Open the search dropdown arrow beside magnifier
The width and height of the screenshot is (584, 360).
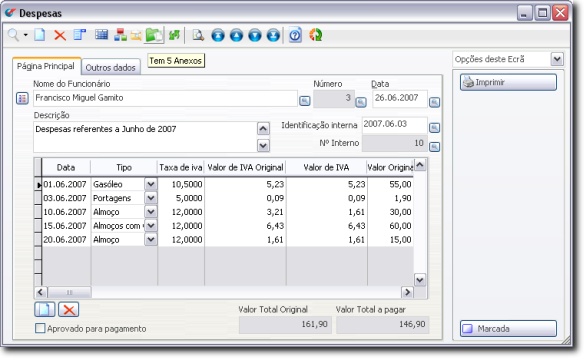click(x=26, y=35)
